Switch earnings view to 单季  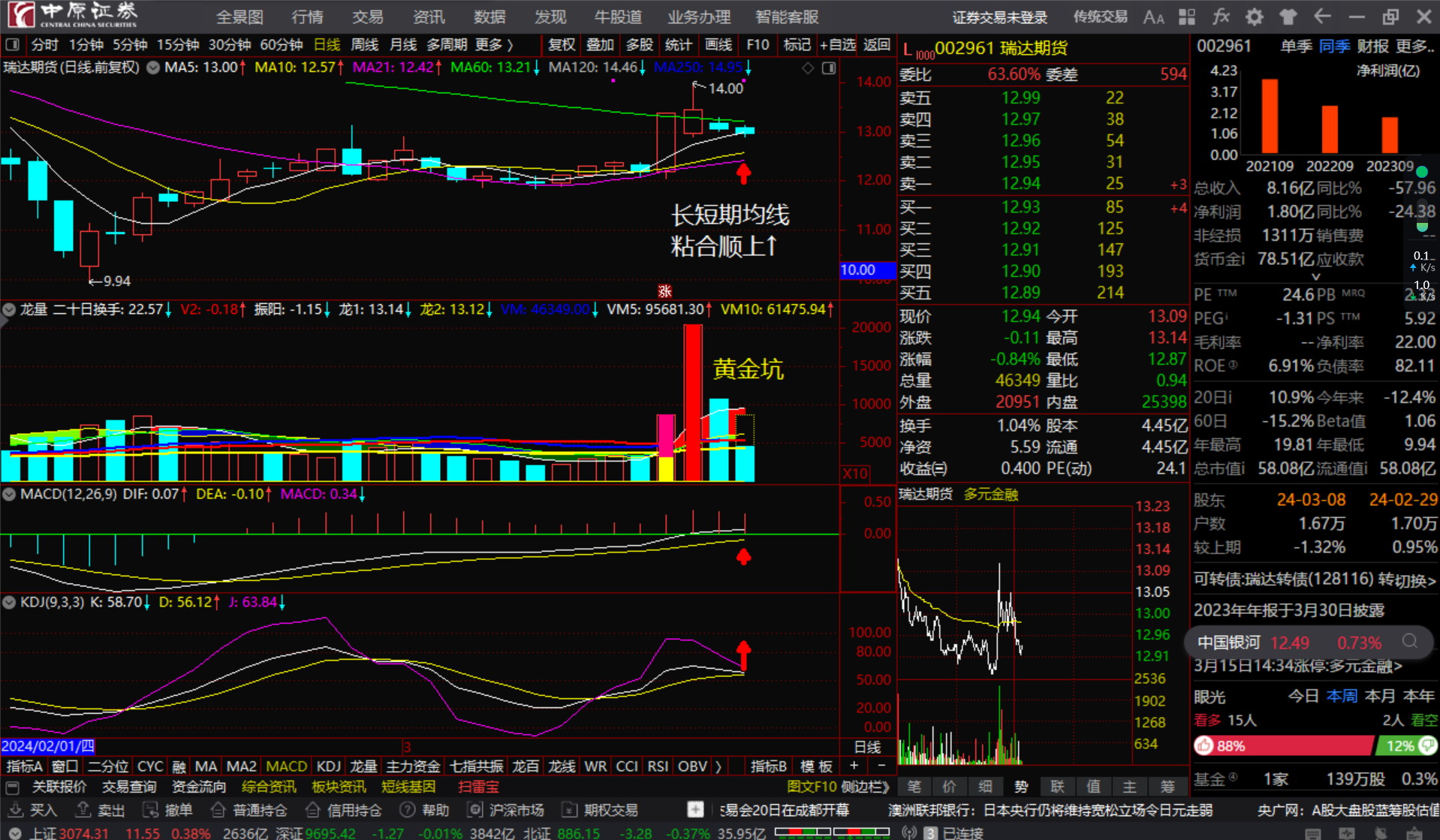(1297, 47)
